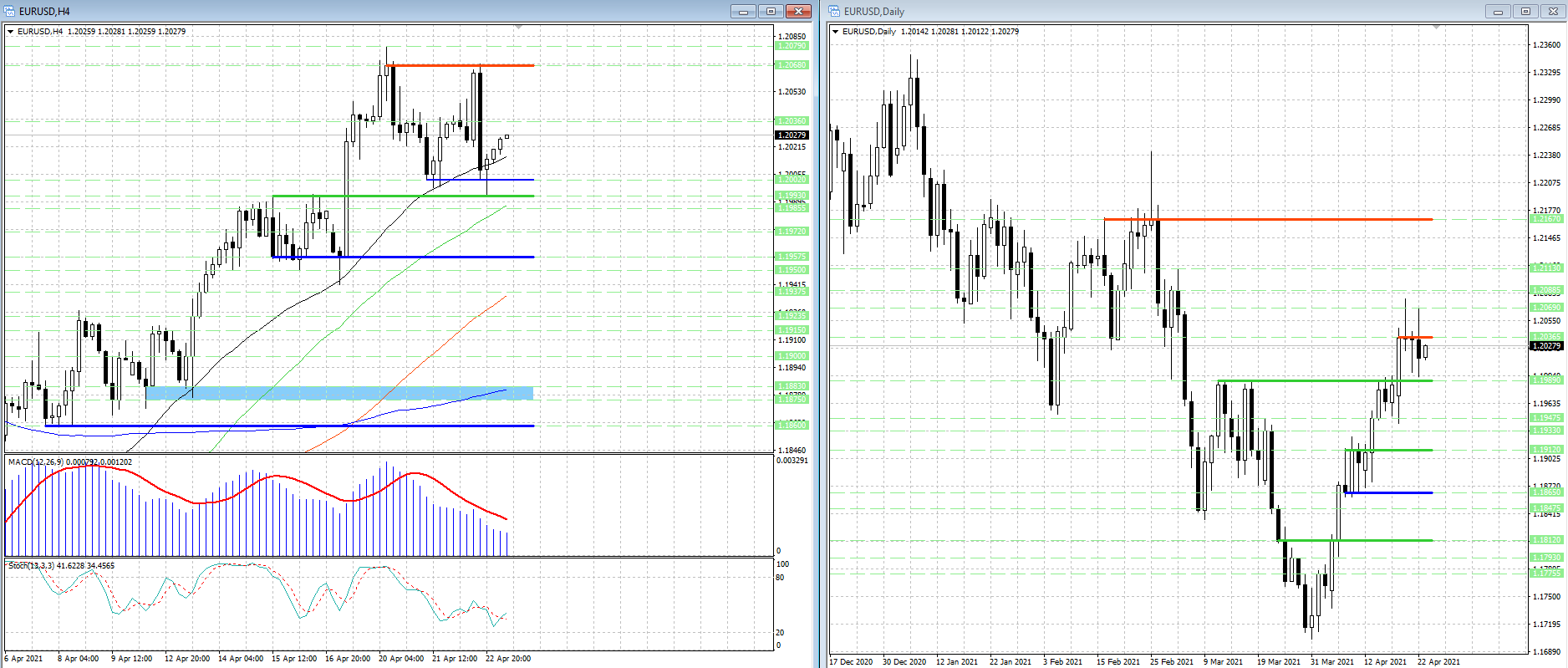The height and width of the screenshot is (668, 1568).
Task: Close the EURUSD,Daily chart window
Action: (x=1553, y=11)
